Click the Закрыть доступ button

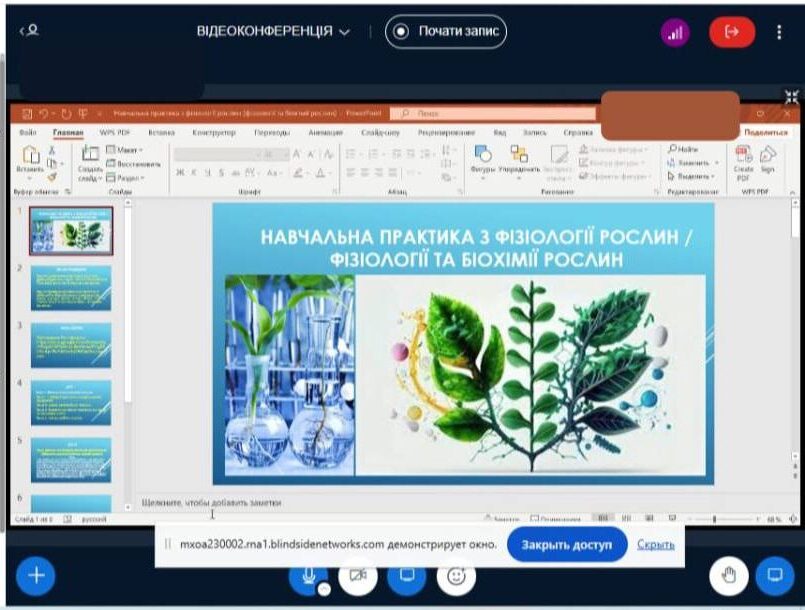click(x=567, y=544)
